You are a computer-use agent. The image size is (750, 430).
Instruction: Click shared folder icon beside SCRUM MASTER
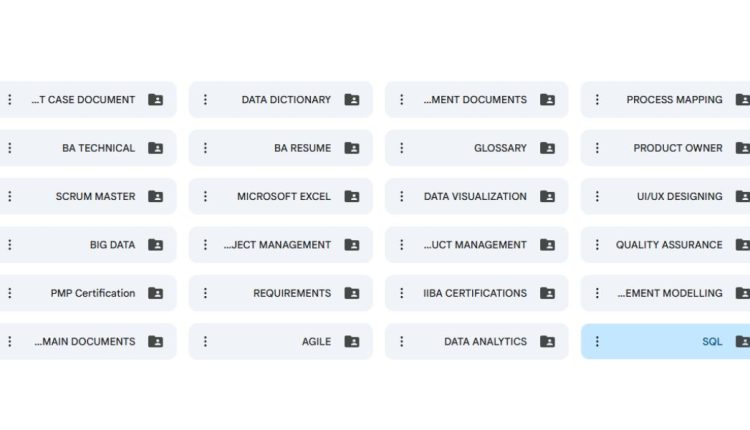point(156,197)
